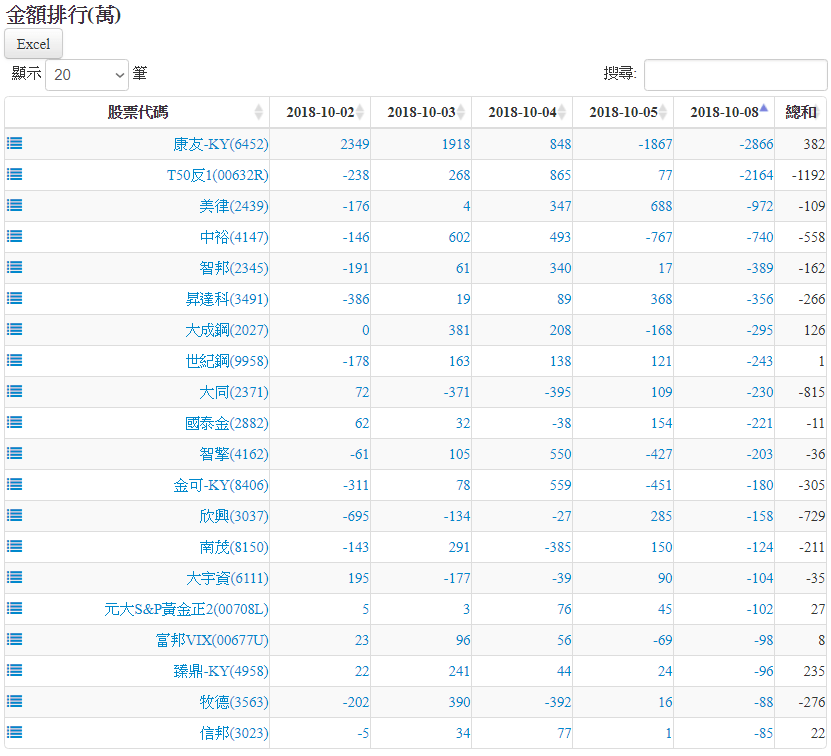Click the list icon in the 國泰金(2882) row

click(15, 422)
